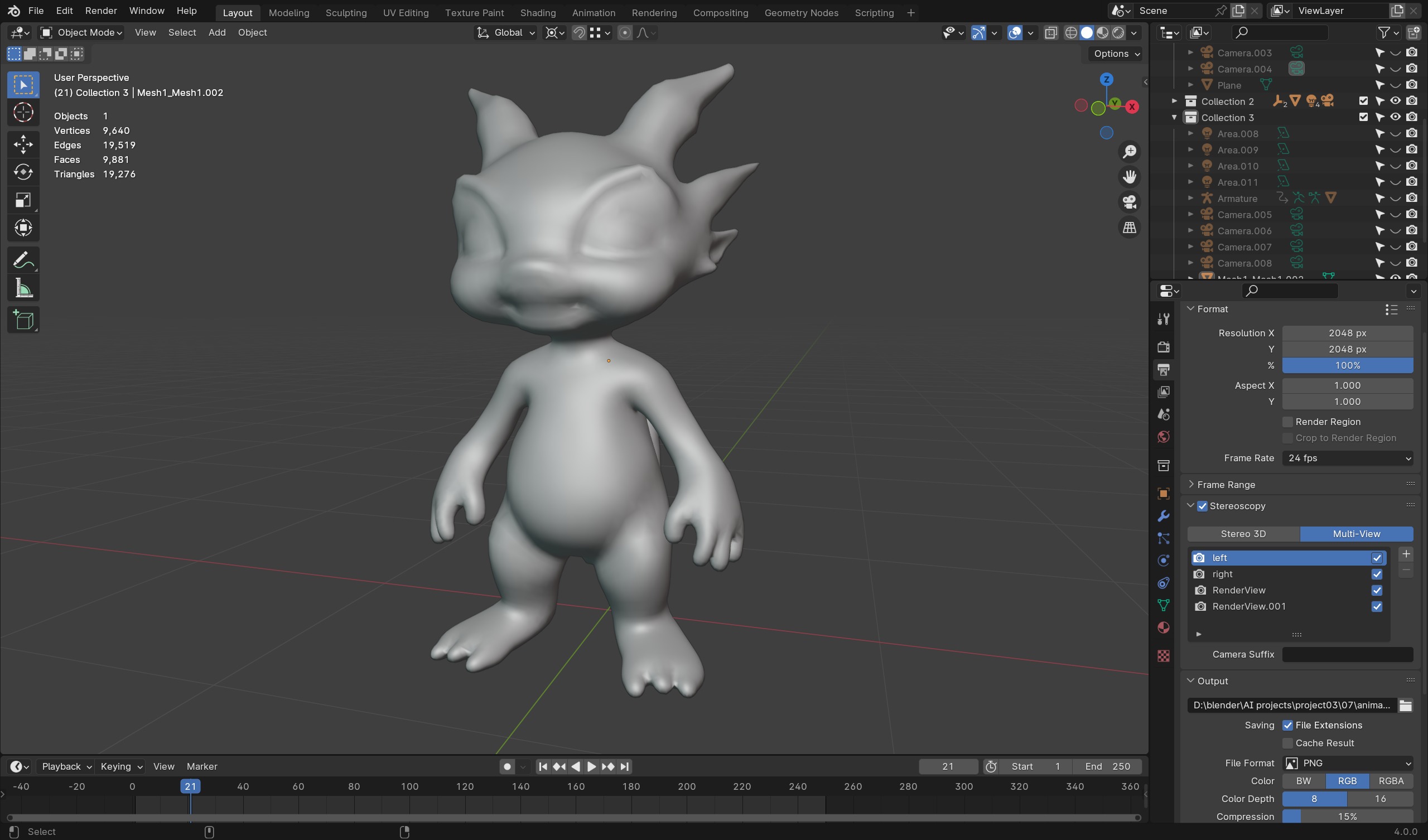Switch to the Geometry Nodes workspace
The height and width of the screenshot is (840, 1428).
800,12
